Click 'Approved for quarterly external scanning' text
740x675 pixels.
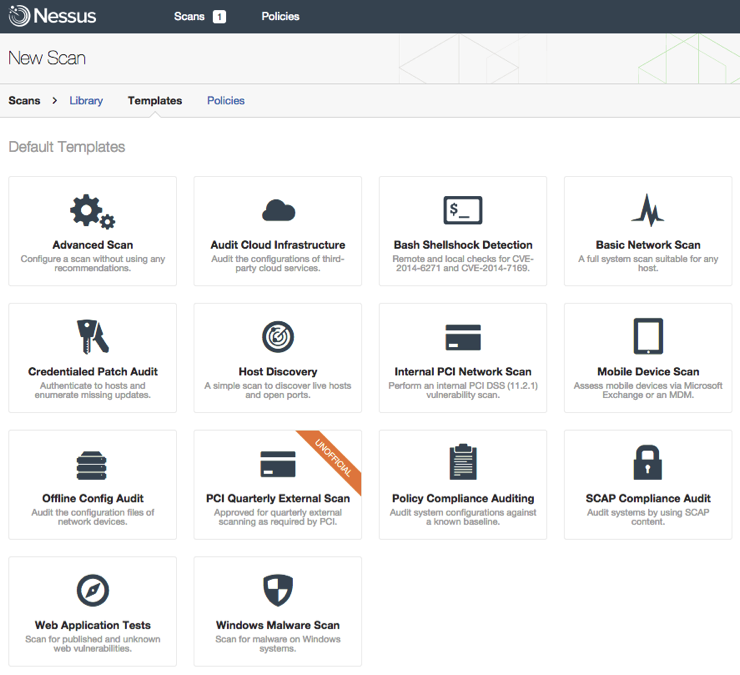pos(278,517)
